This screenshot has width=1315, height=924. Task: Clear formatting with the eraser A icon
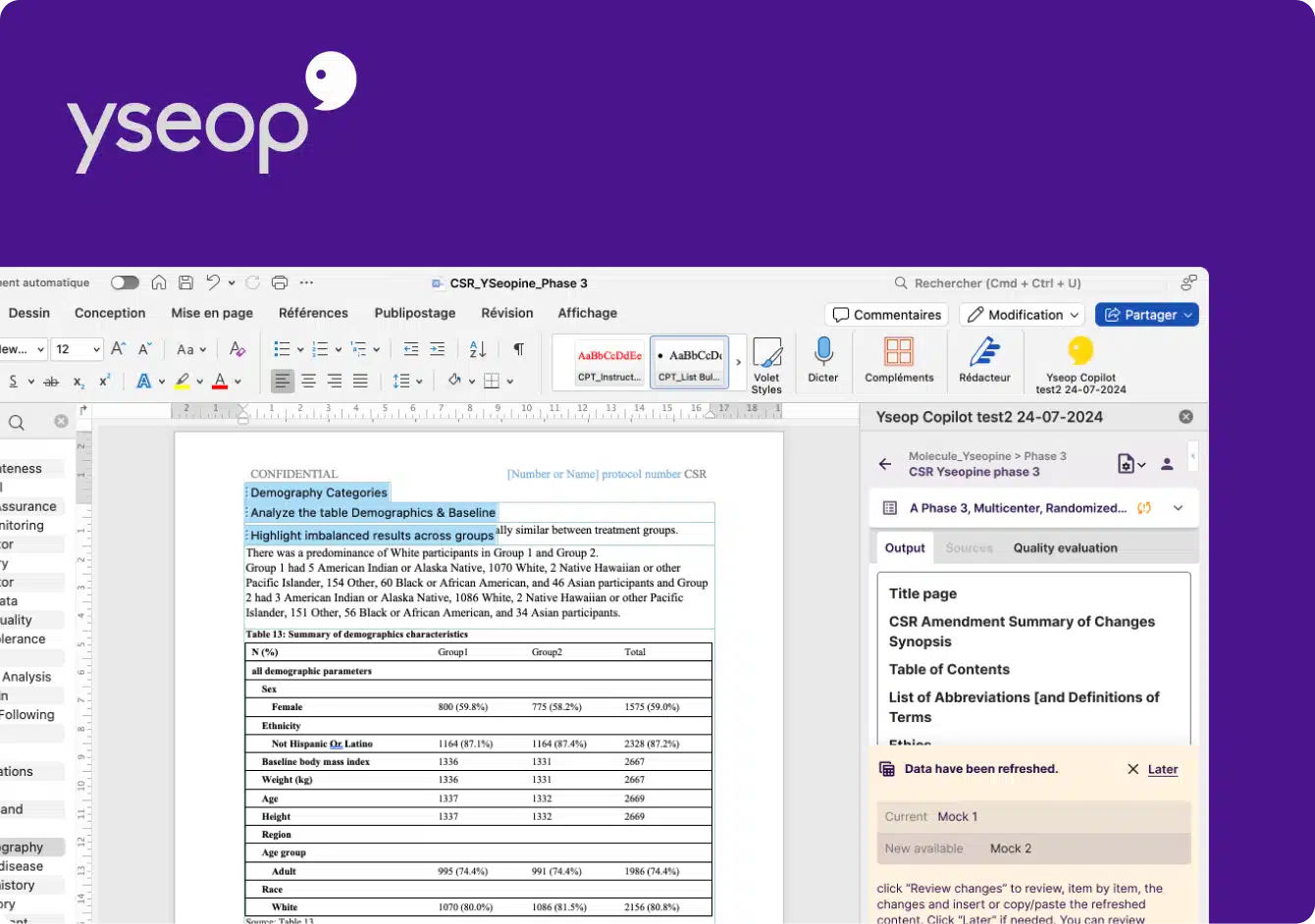click(x=237, y=349)
